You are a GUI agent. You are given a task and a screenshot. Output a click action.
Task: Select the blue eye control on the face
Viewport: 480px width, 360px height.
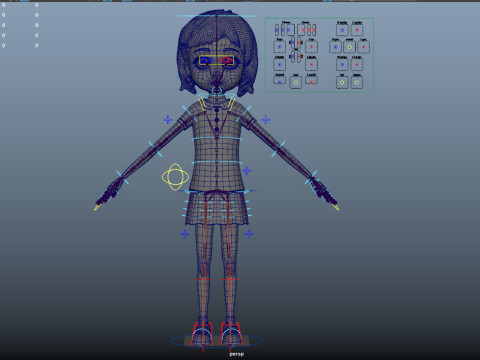(x=206, y=61)
